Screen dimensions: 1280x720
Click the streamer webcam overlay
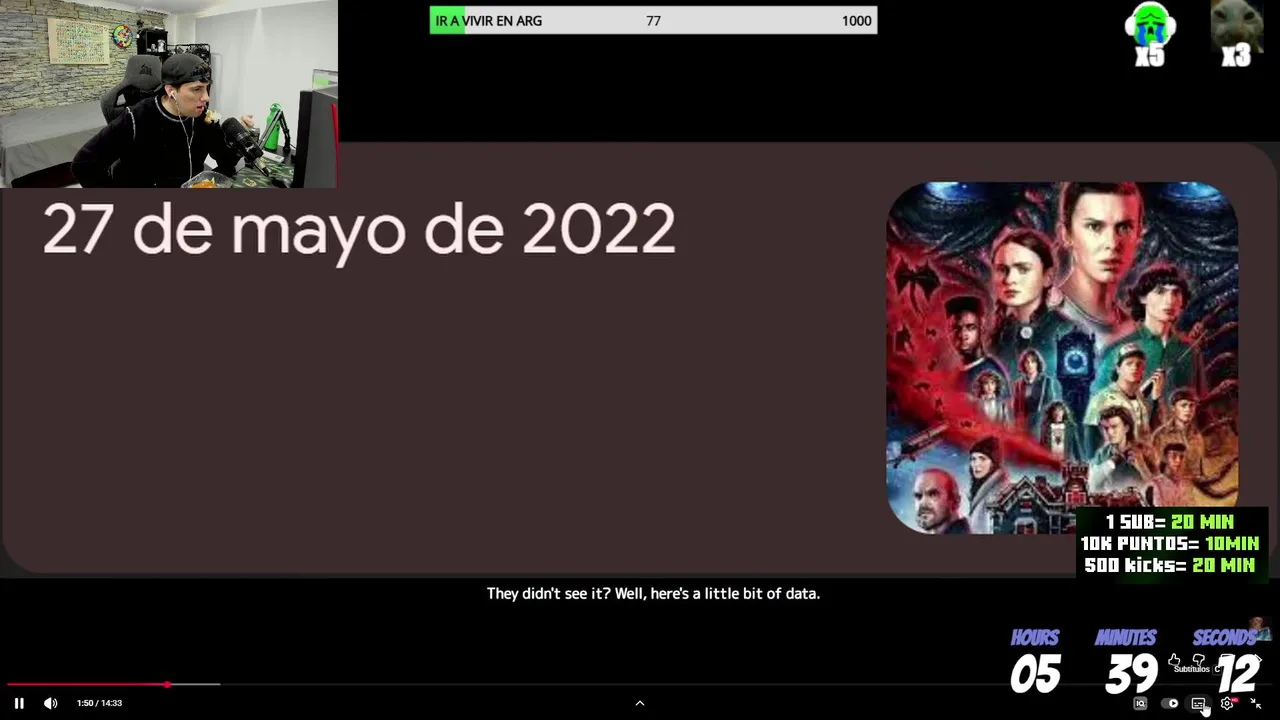tap(169, 94)
